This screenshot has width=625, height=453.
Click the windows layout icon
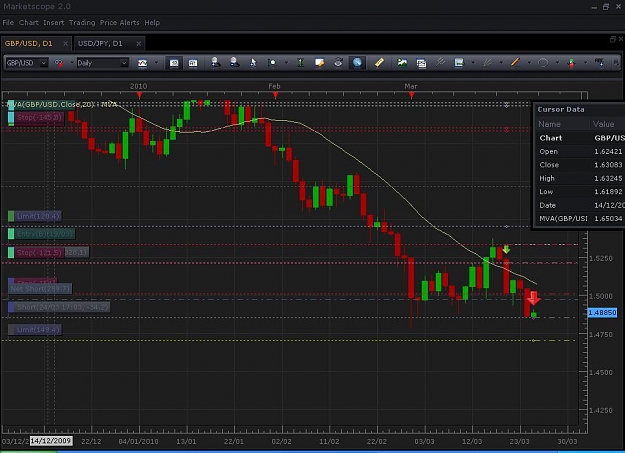421,63
